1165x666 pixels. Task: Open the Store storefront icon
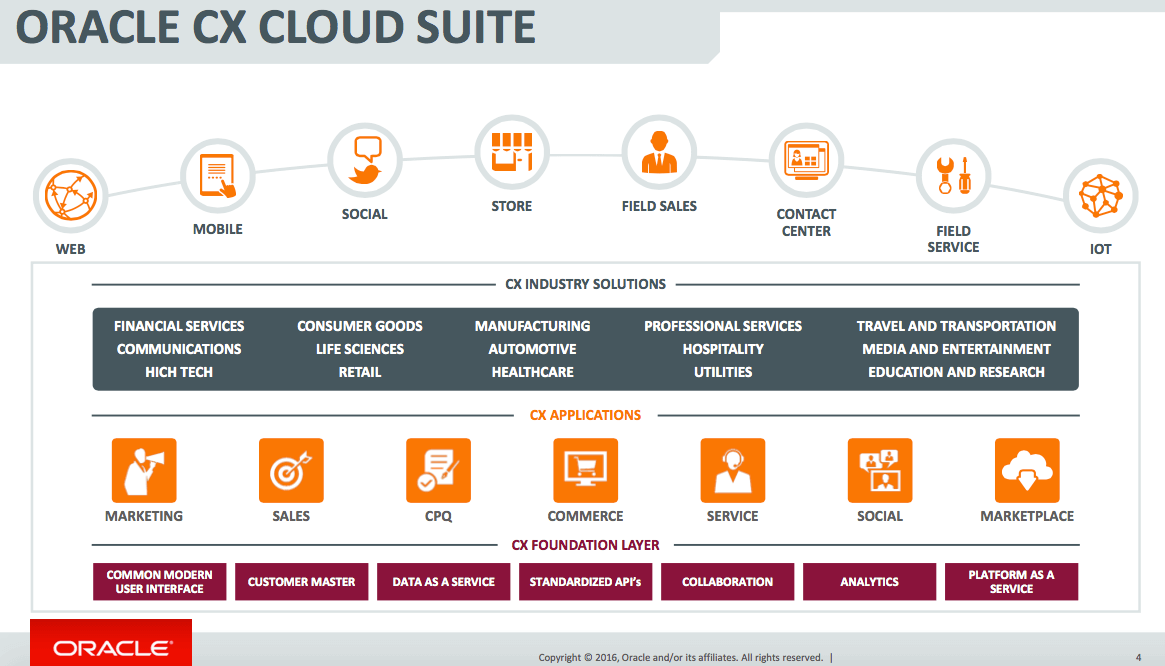(x=512, y=152)
